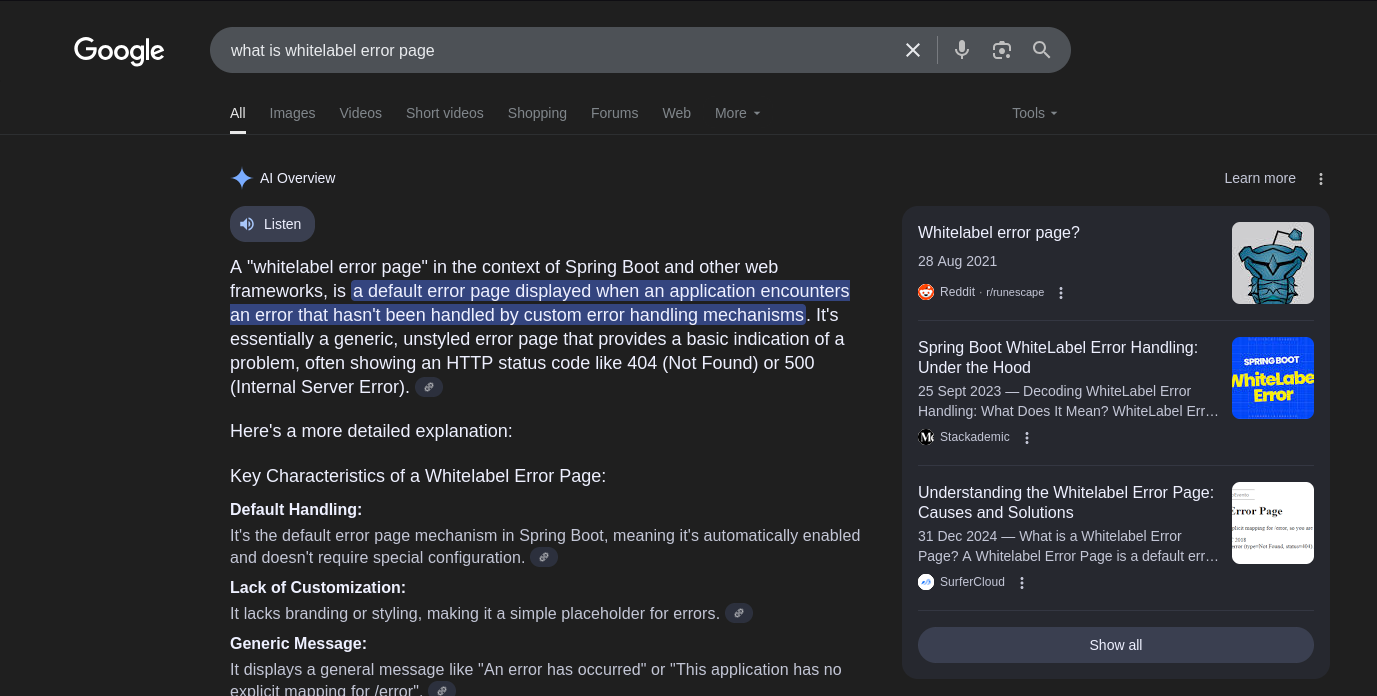
Task: Open more options for the Reddit result
Action: coord(1061,293)
